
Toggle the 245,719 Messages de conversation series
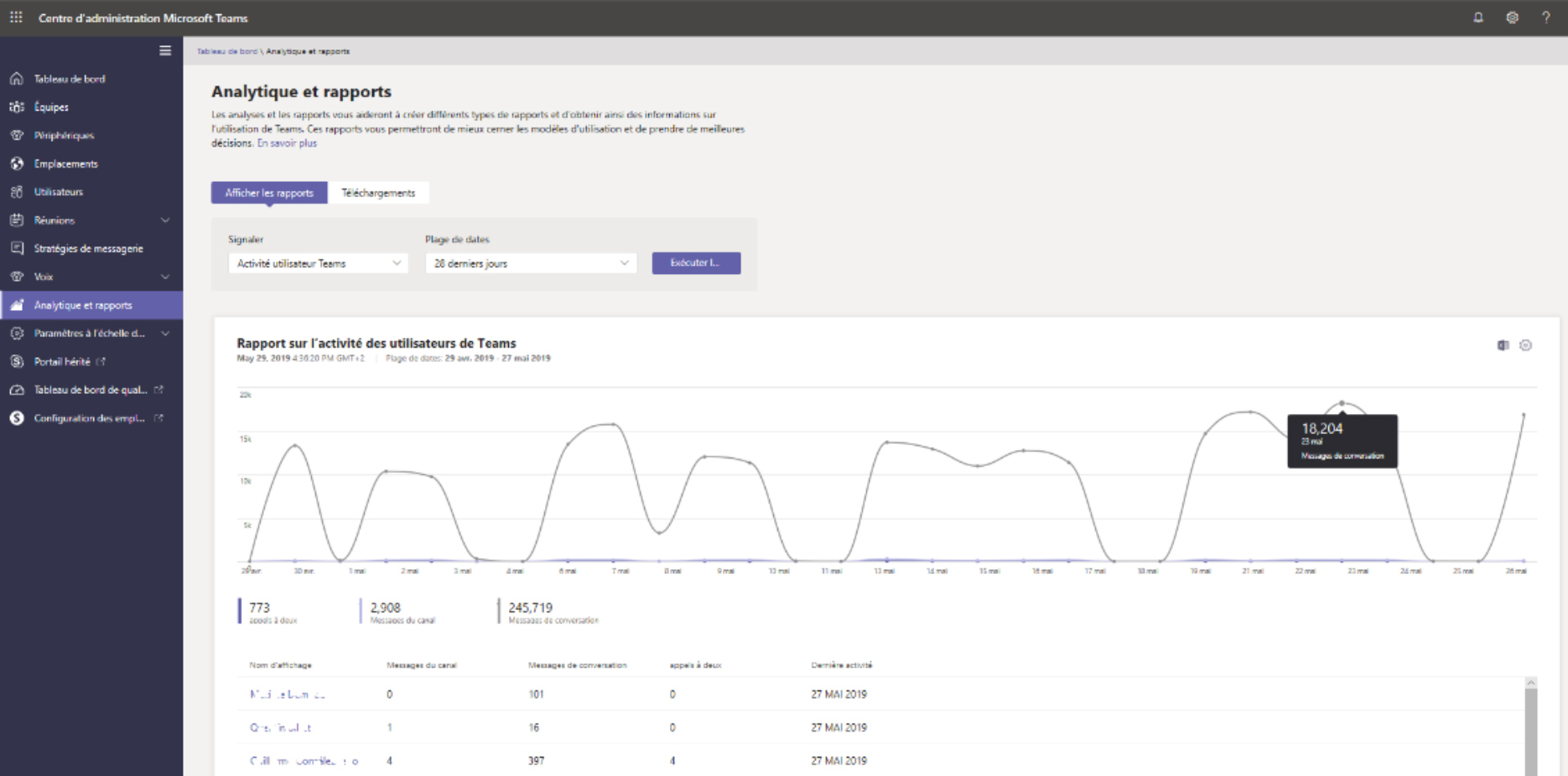pos(549,612)
